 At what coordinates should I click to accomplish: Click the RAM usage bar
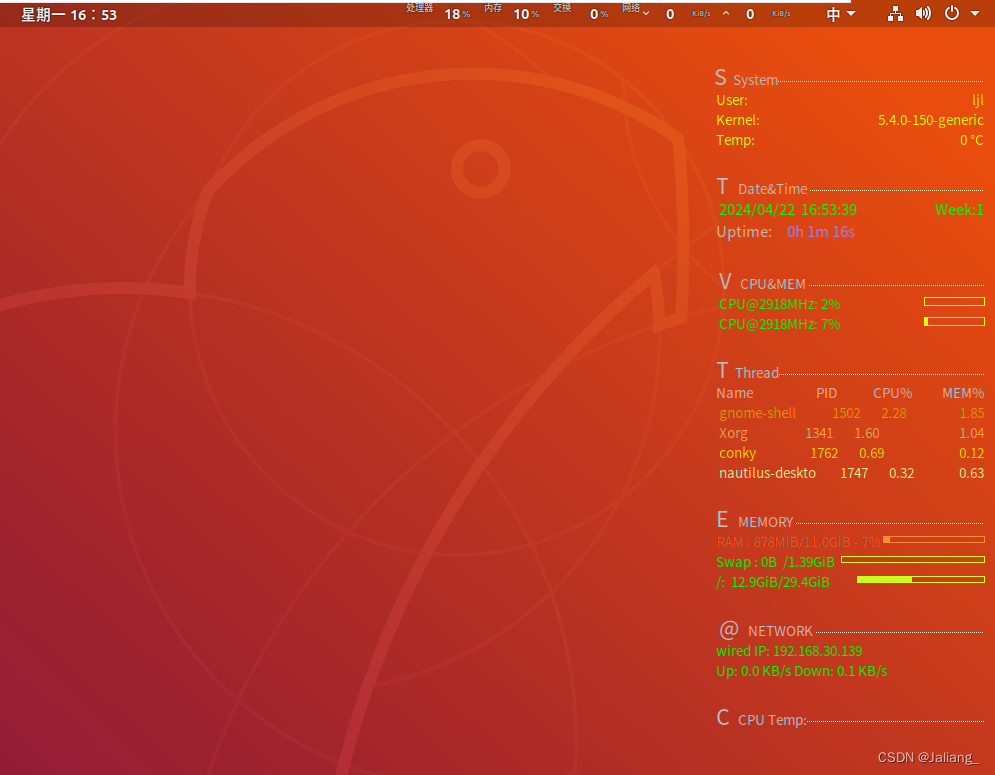coord(933,540)
